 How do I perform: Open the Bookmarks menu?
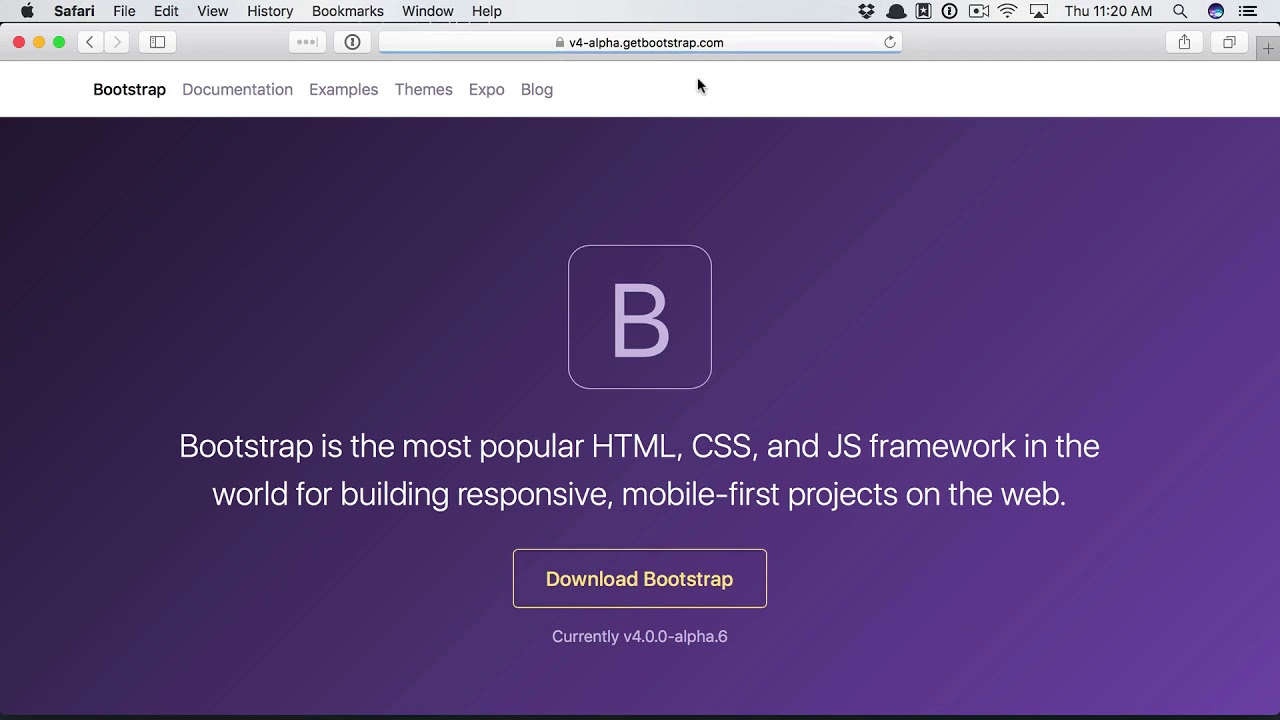(x=347, y=11)
